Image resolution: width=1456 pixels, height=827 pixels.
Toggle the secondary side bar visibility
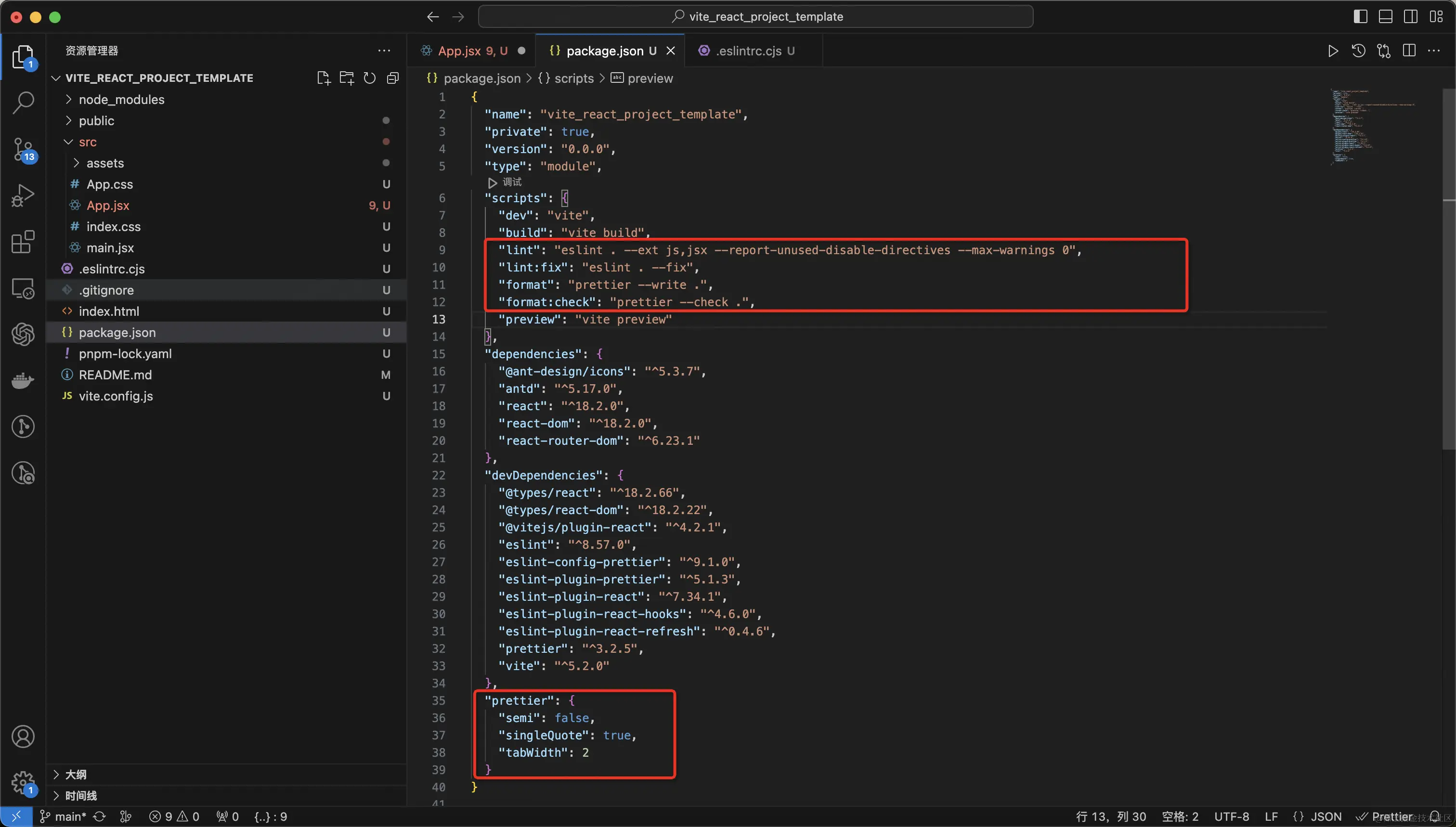(1411, 16)
